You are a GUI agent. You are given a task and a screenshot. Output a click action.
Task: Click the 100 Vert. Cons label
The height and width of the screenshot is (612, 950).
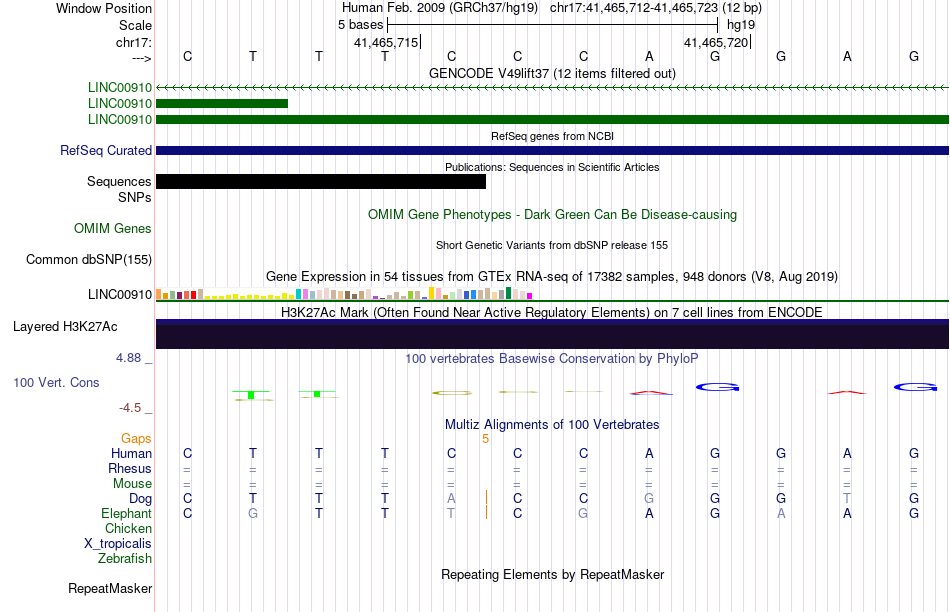click(56, 382)
